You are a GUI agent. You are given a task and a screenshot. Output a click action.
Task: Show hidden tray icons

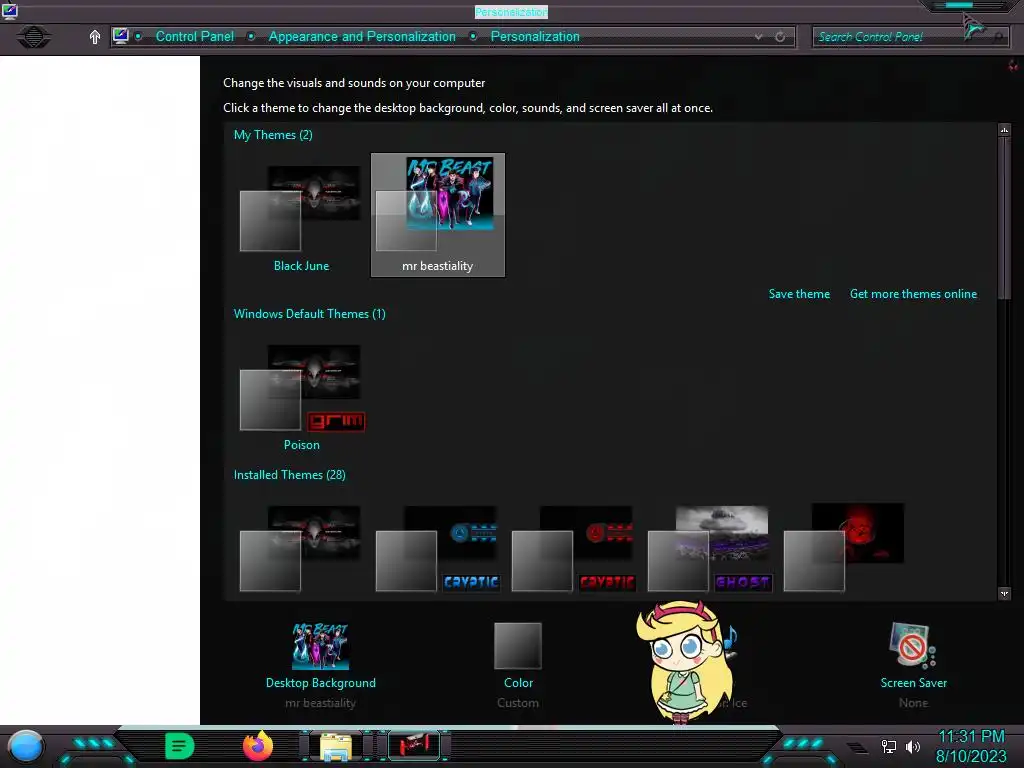(x=857, y=747)
